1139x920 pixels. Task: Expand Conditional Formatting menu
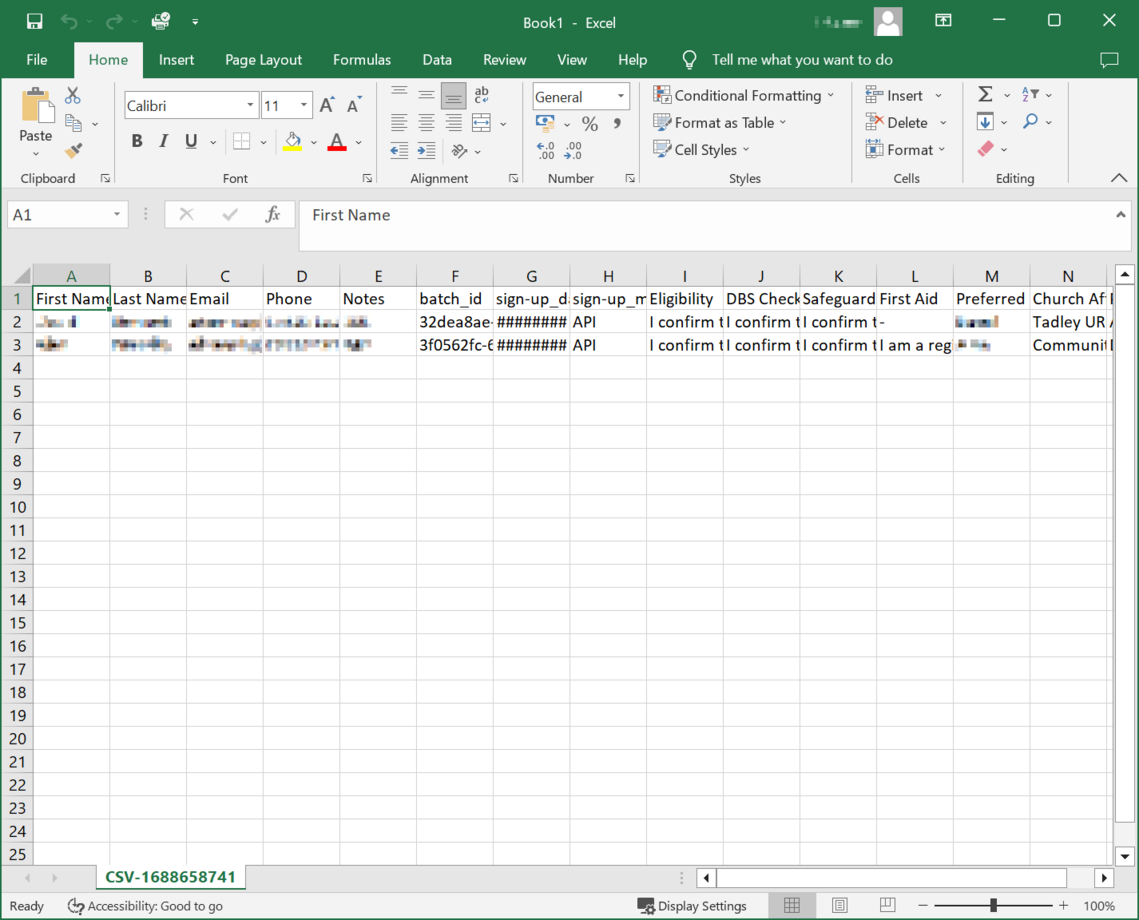point(744,95)
